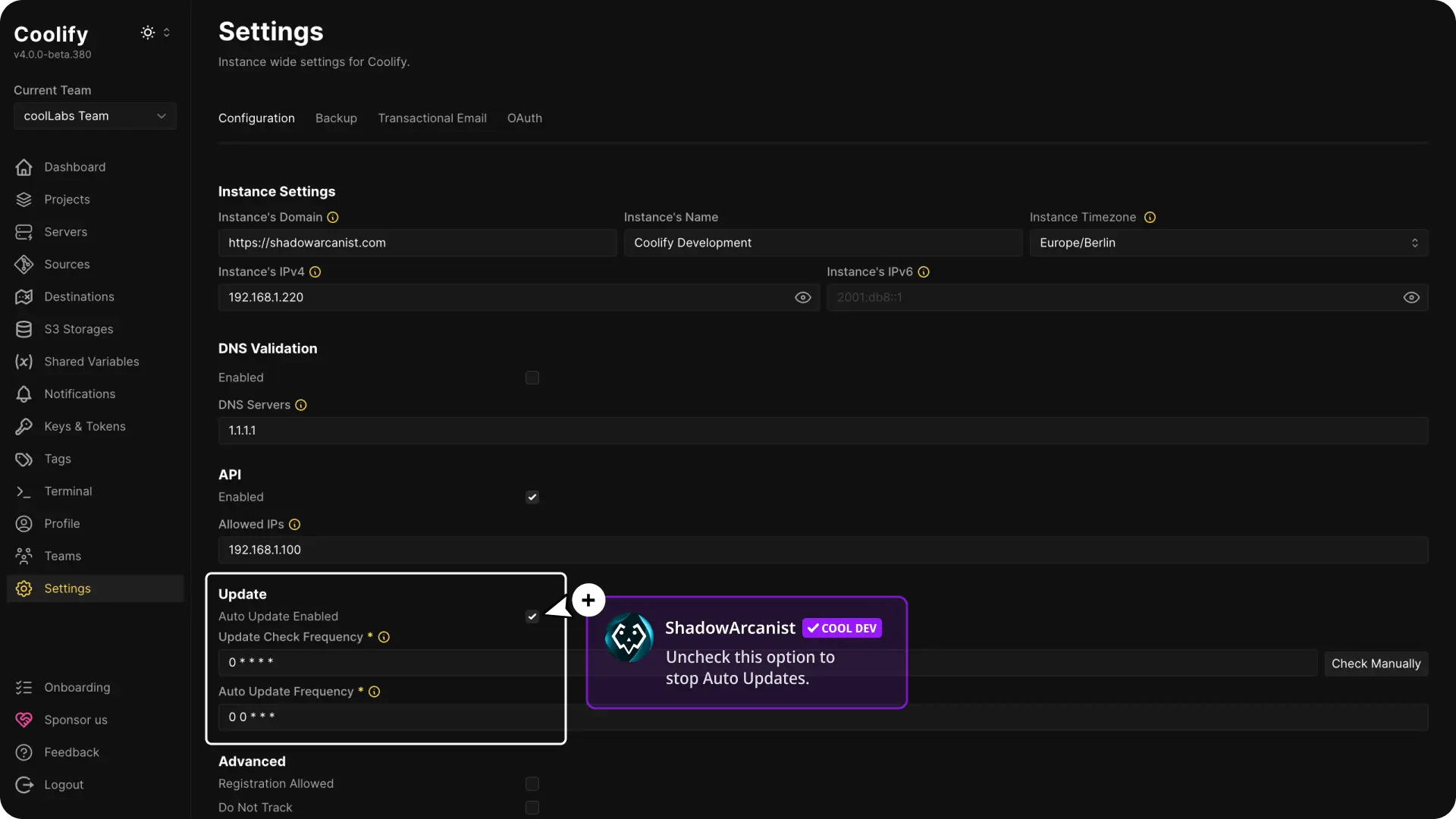Open the Dashboard from sidebar

coord(74,167)
